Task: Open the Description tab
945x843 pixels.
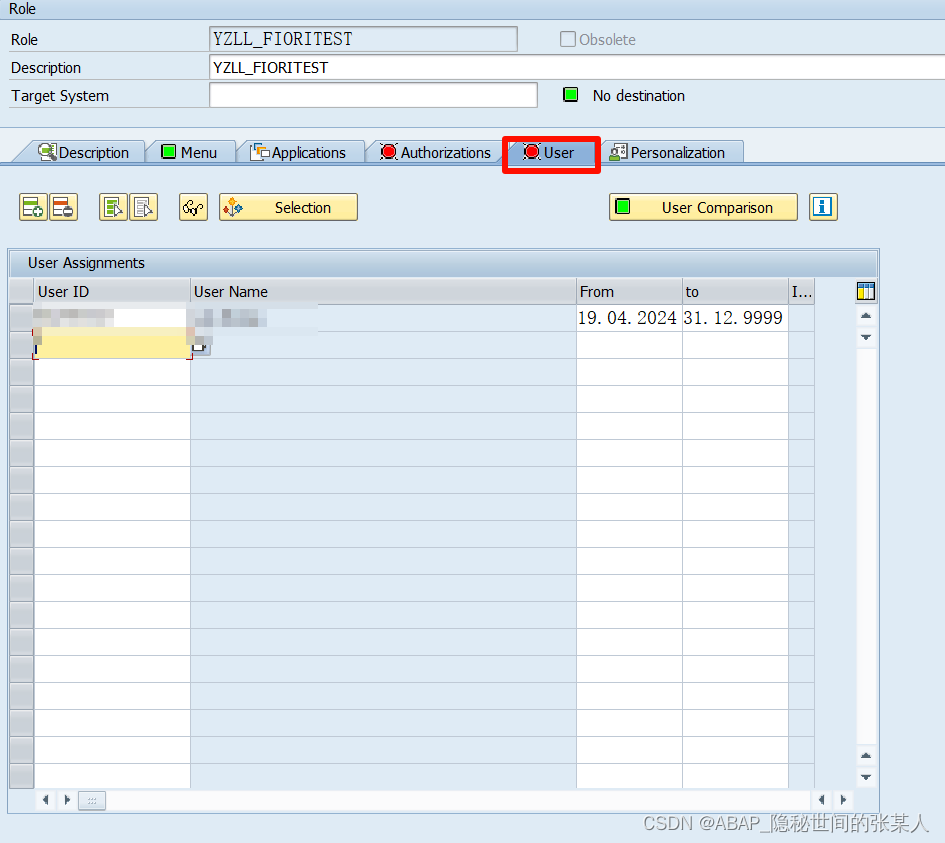Action: [84, 152]
